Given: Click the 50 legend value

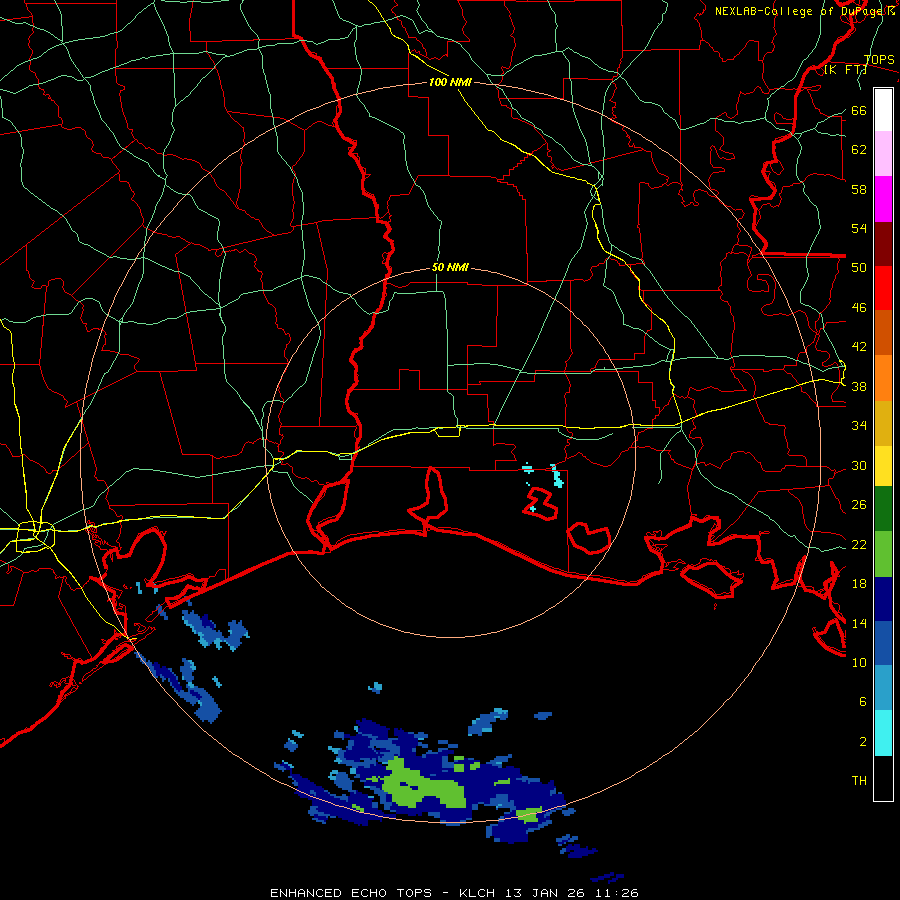Looking at the screenshot, I should tap(859, 267).
